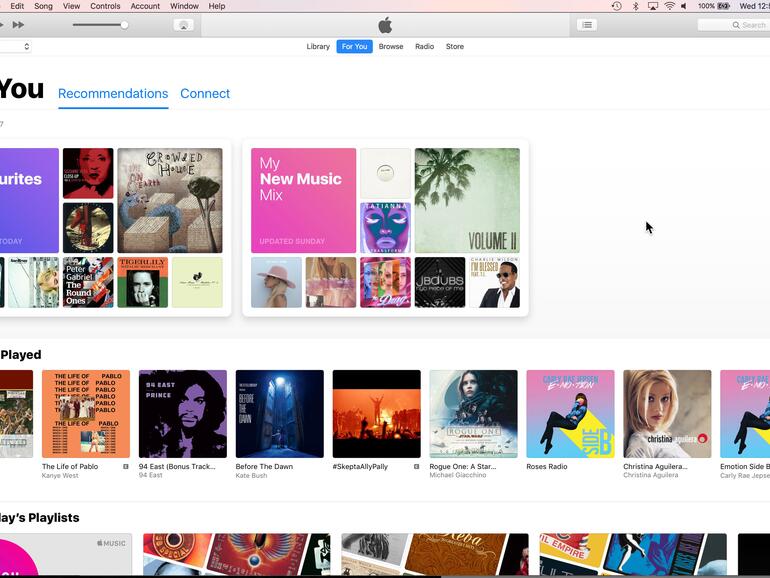Viewport: 770px width, 578px height.
Task: Open the JBDUBS album cover
Action: [x=440, y=282]
